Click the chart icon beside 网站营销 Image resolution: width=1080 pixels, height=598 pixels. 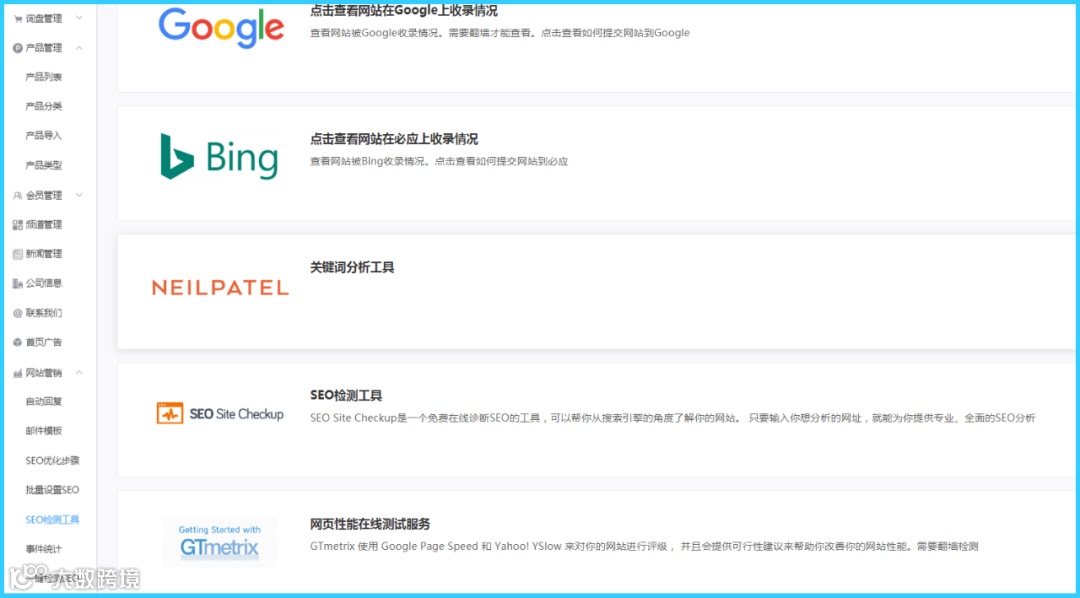[17, 373]
